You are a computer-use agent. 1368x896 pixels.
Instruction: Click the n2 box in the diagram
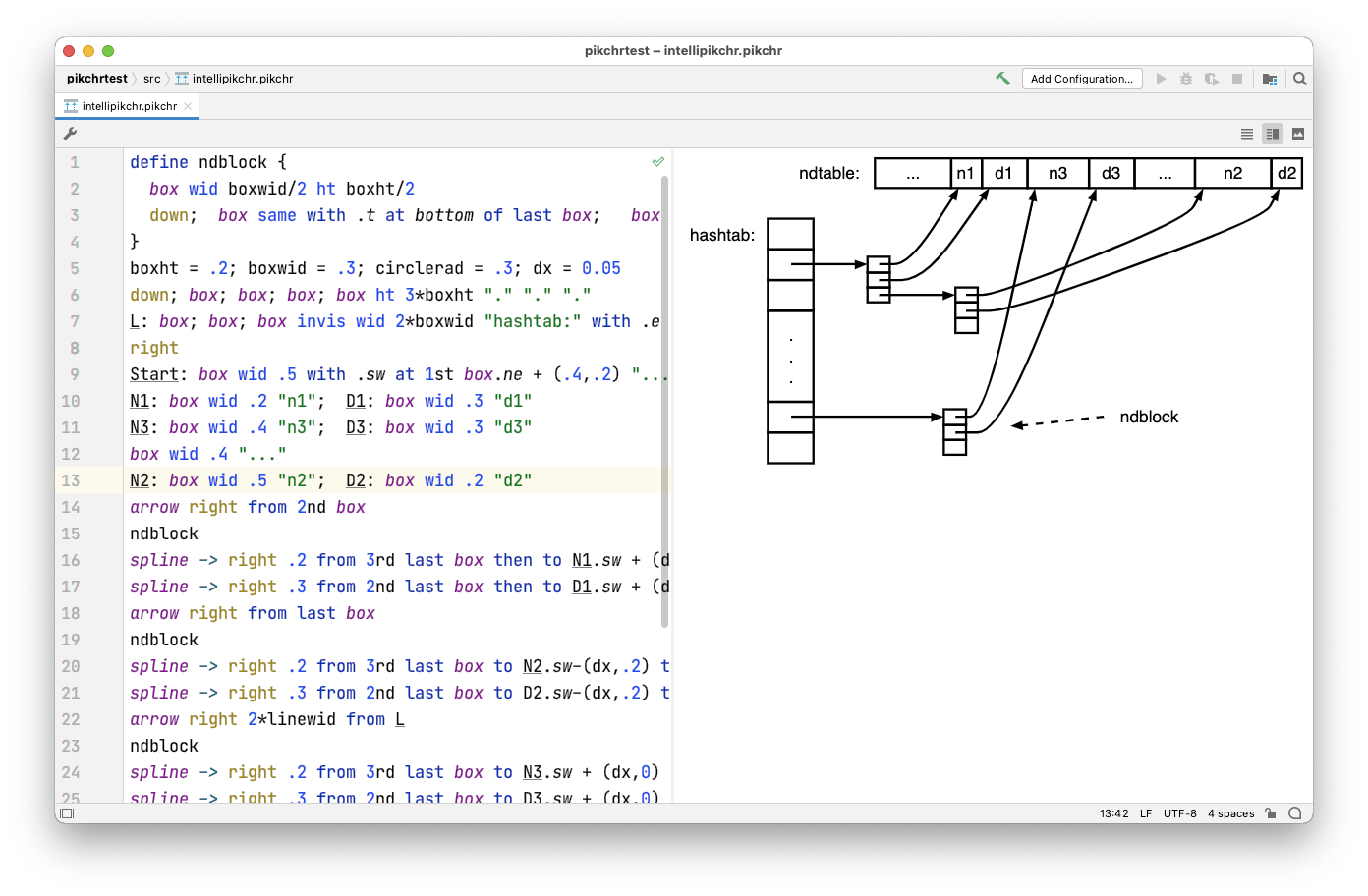pyautogui.click(x=1232, y=174)
